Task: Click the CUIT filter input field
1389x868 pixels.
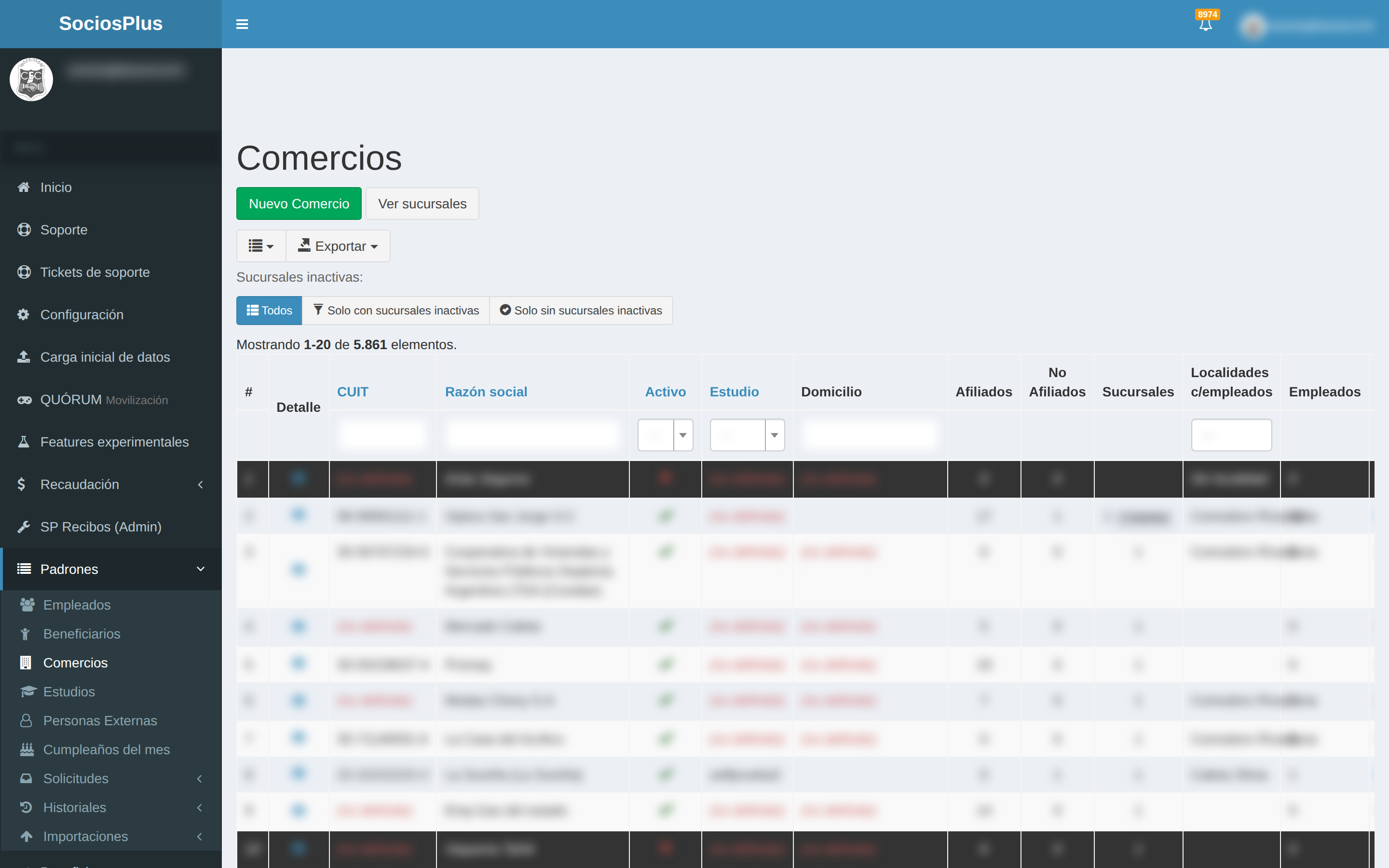Action: pyautogui.click(x=383, y=434)
